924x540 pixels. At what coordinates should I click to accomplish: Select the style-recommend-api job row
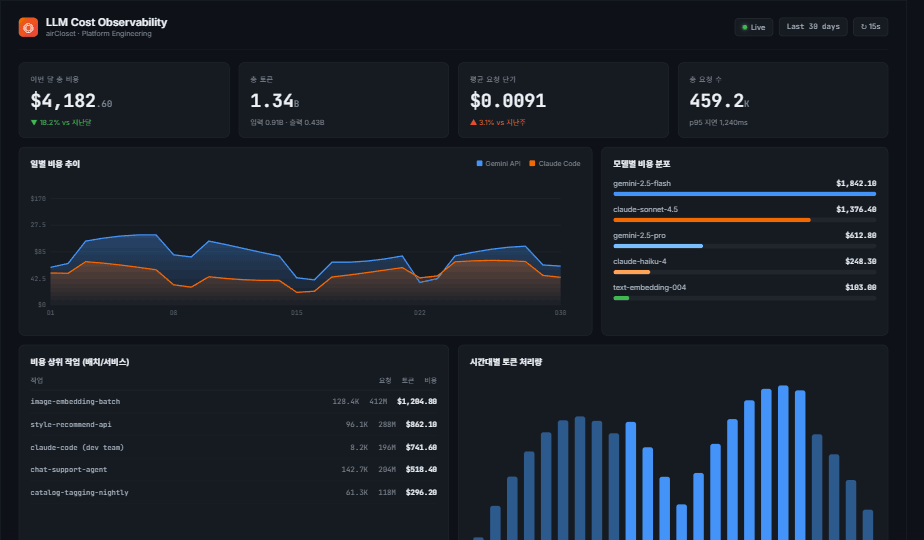pos(233,424)
